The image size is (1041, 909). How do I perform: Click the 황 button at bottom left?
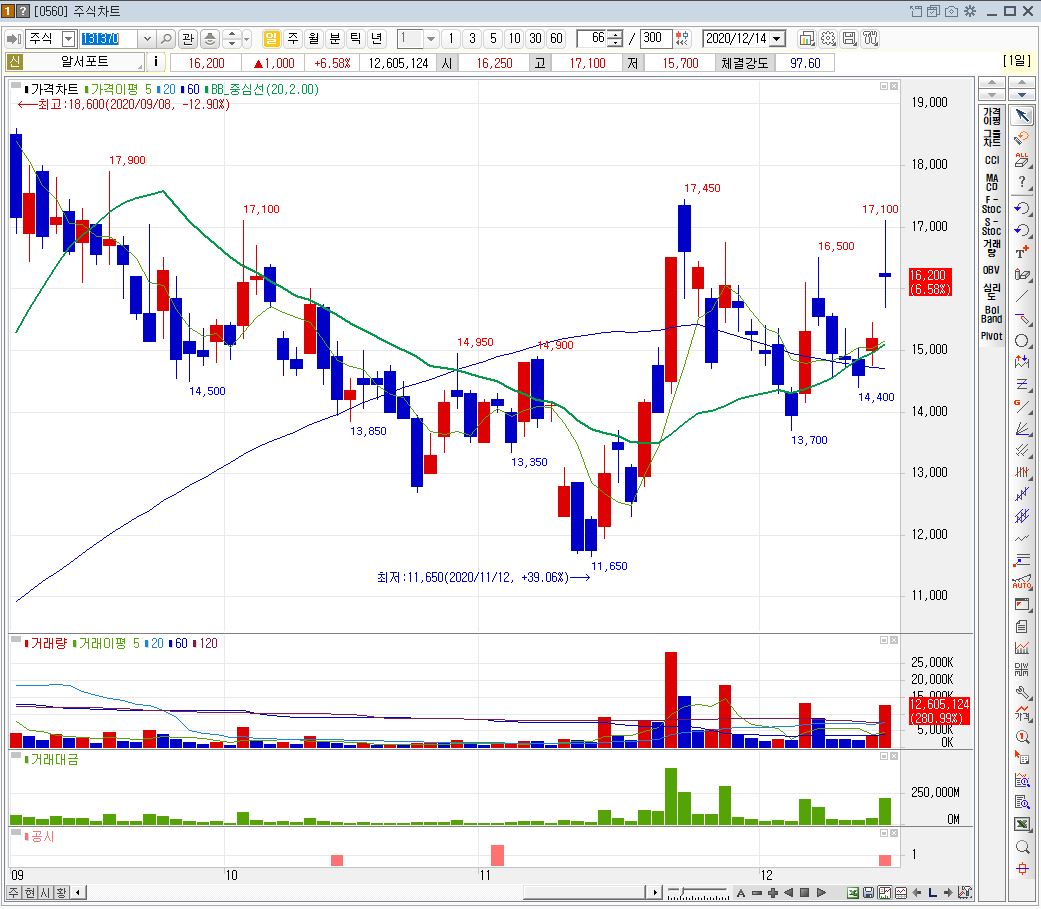61,892
